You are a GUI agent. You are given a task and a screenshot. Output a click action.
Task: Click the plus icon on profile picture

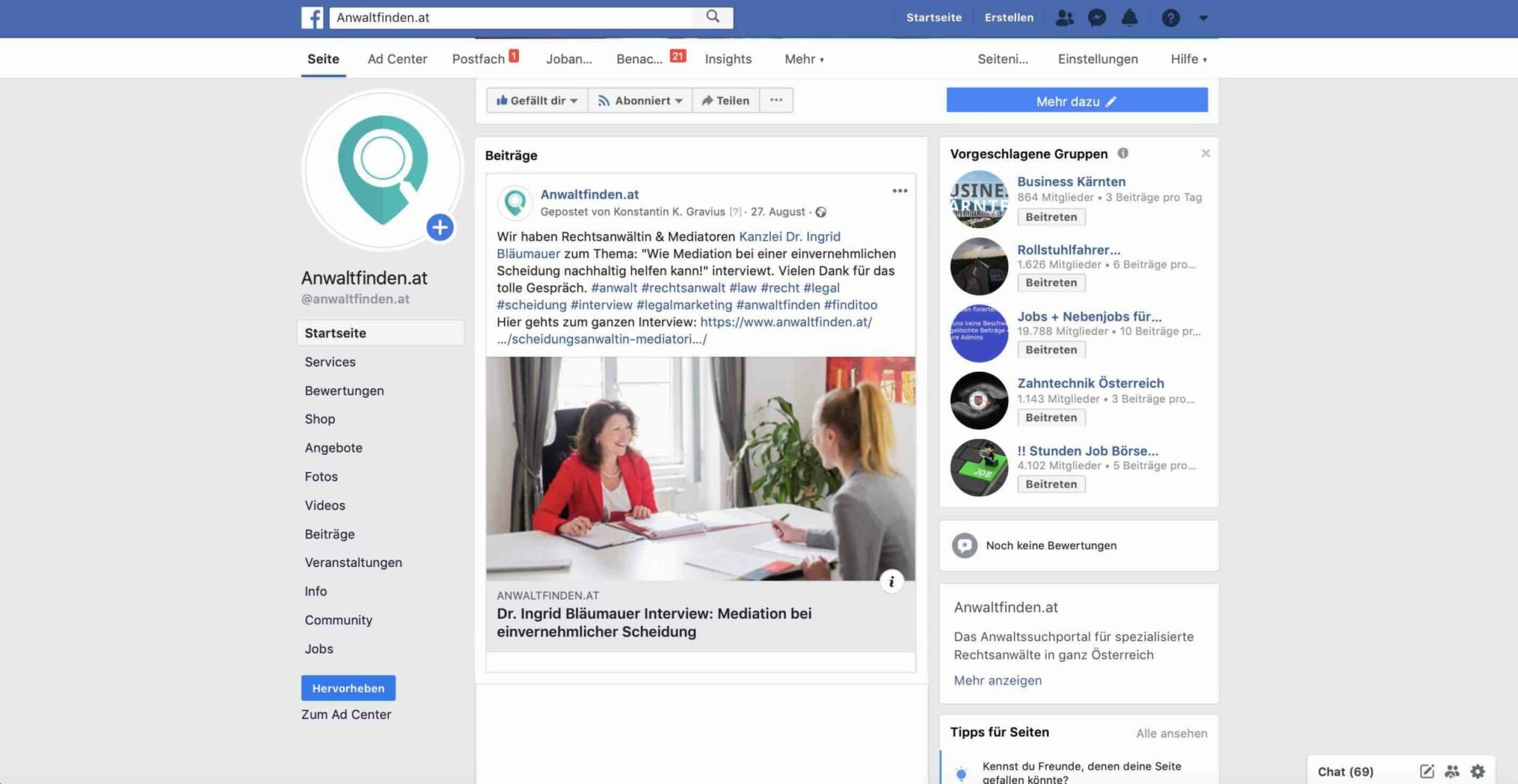pos(440,227)
